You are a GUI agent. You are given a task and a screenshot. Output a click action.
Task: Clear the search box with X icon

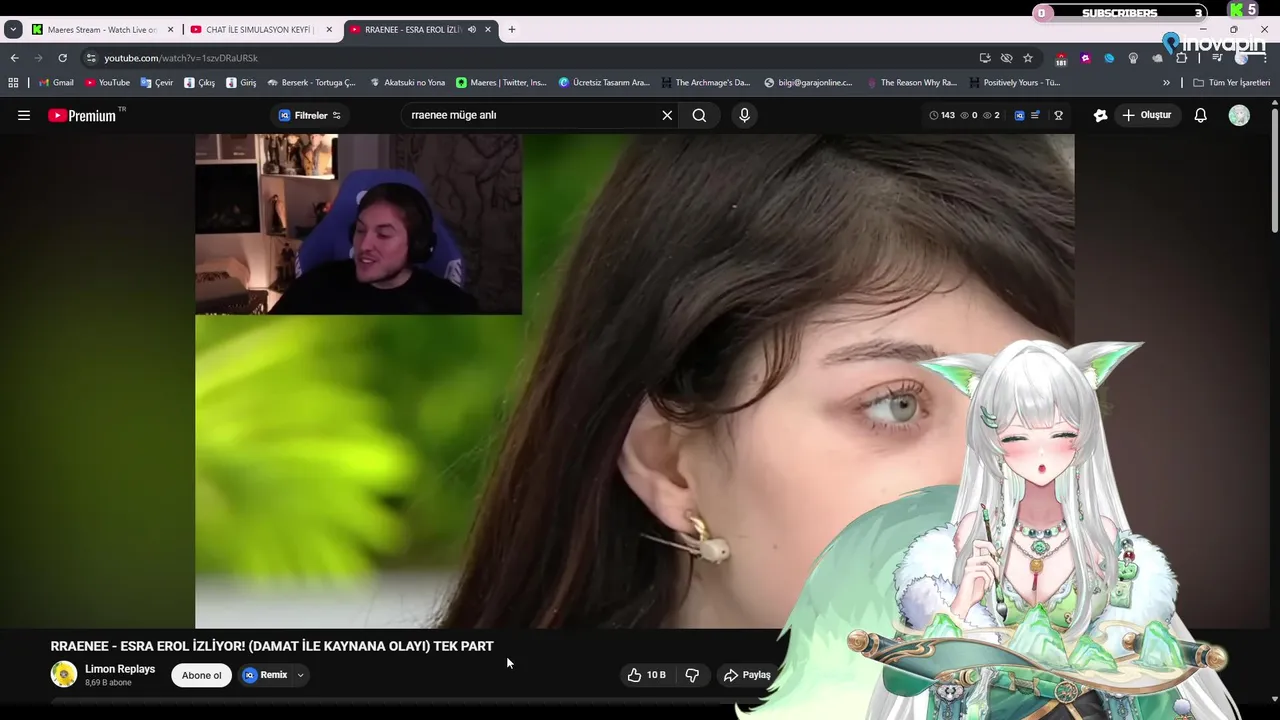pyautogui.click(x=667, y=115)
